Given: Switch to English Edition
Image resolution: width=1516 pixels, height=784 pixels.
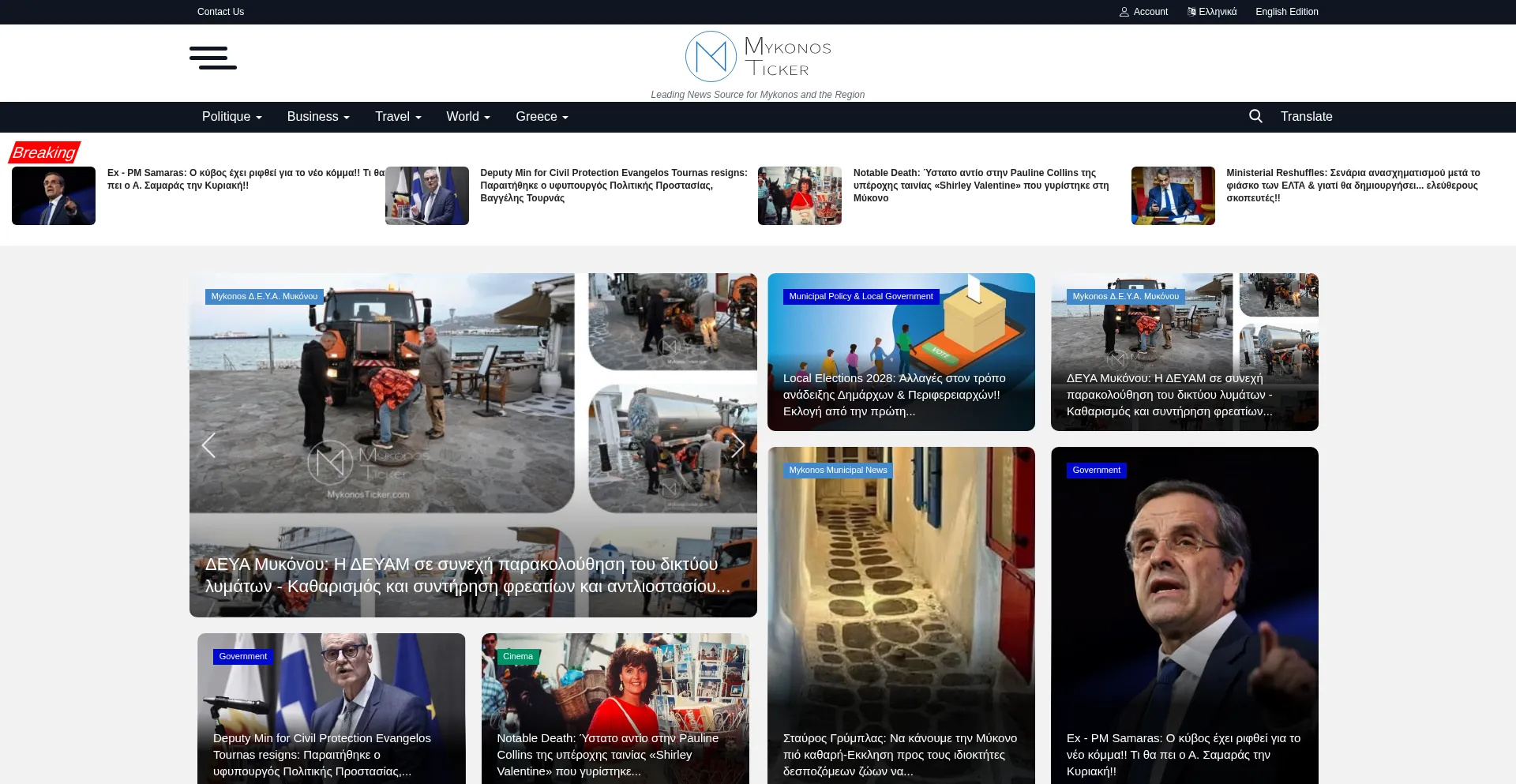Looking at the screenshot, I should click(1286, 12).
